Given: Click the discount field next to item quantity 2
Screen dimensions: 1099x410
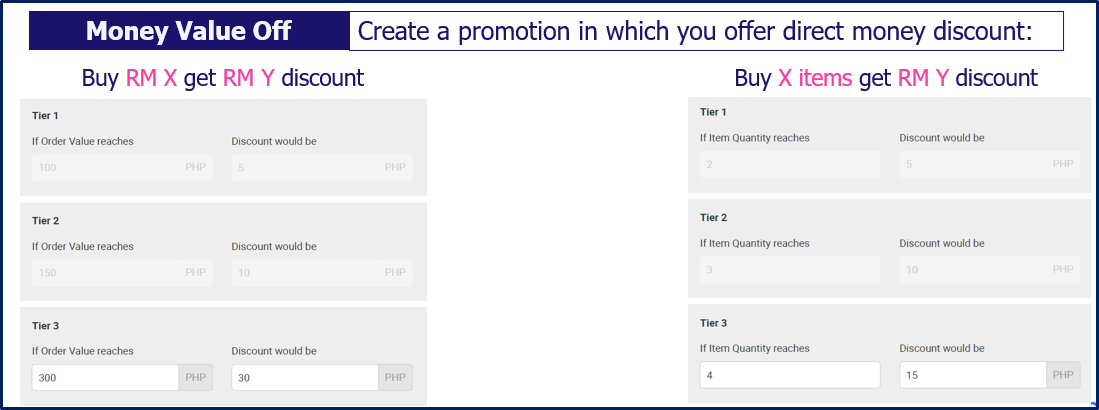Looking at the screenshot, I should click(x=972, y=164).
